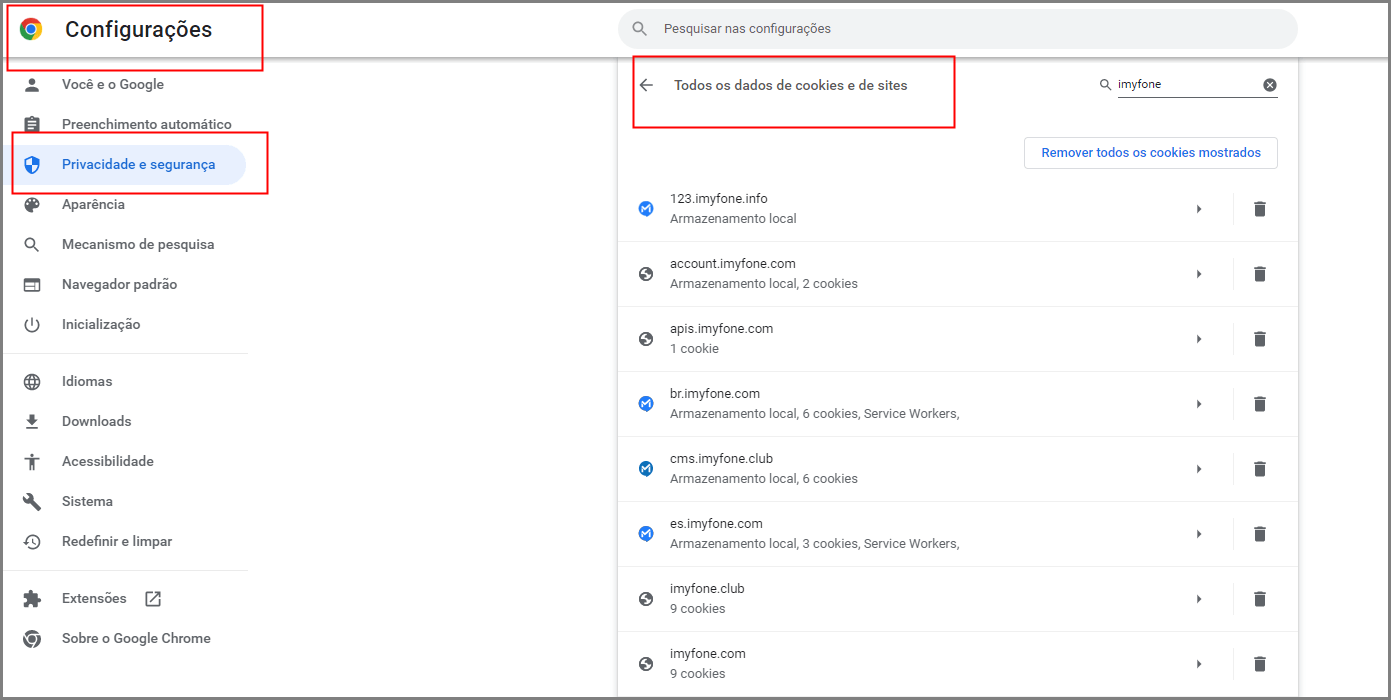
Task: Click the br.imyfone.com domain text
Action: pos(715,394)
